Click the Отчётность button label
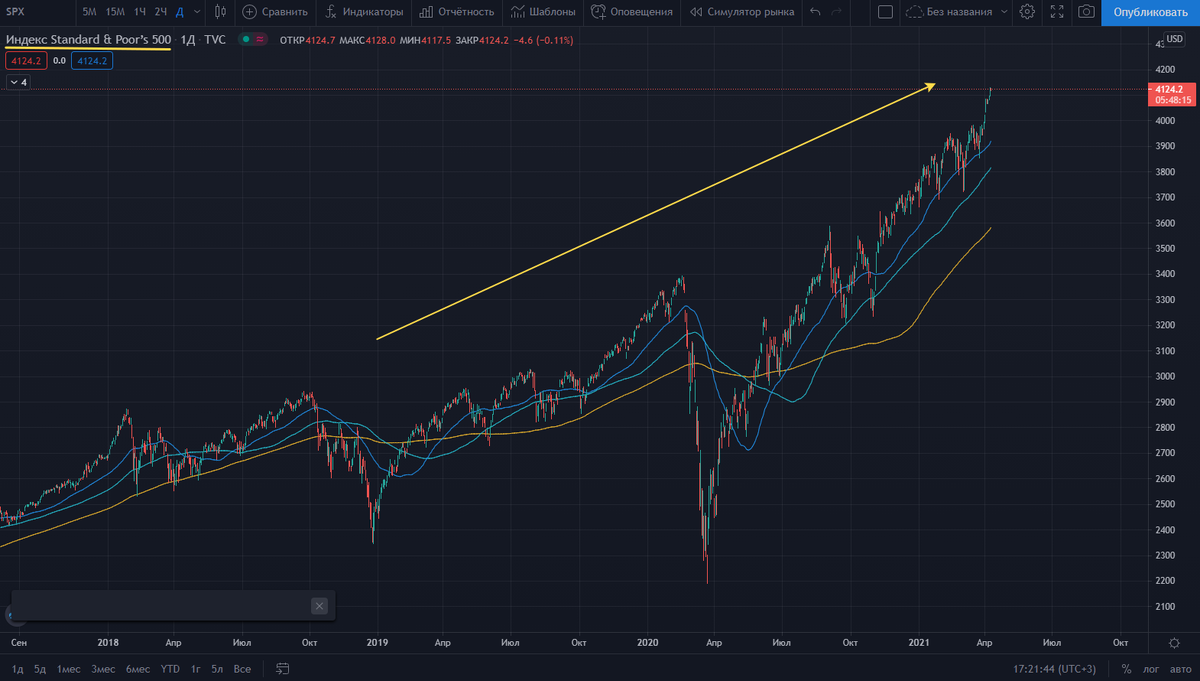1200x681 pixels. (x=467, y=12)
